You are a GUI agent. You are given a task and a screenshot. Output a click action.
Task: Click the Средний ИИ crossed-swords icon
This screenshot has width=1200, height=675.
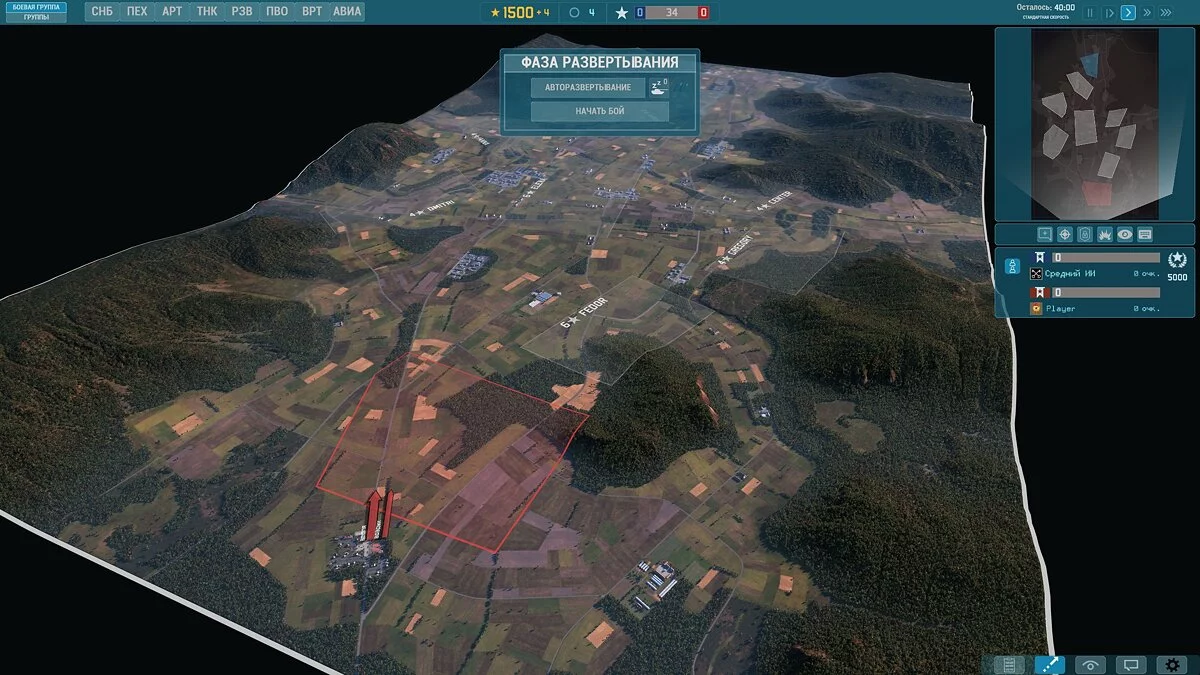[1036, 273]
